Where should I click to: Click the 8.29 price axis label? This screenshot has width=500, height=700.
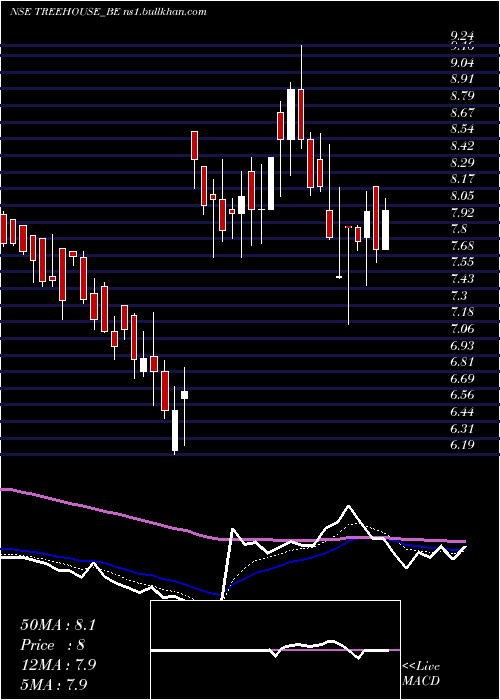(462, 162)
